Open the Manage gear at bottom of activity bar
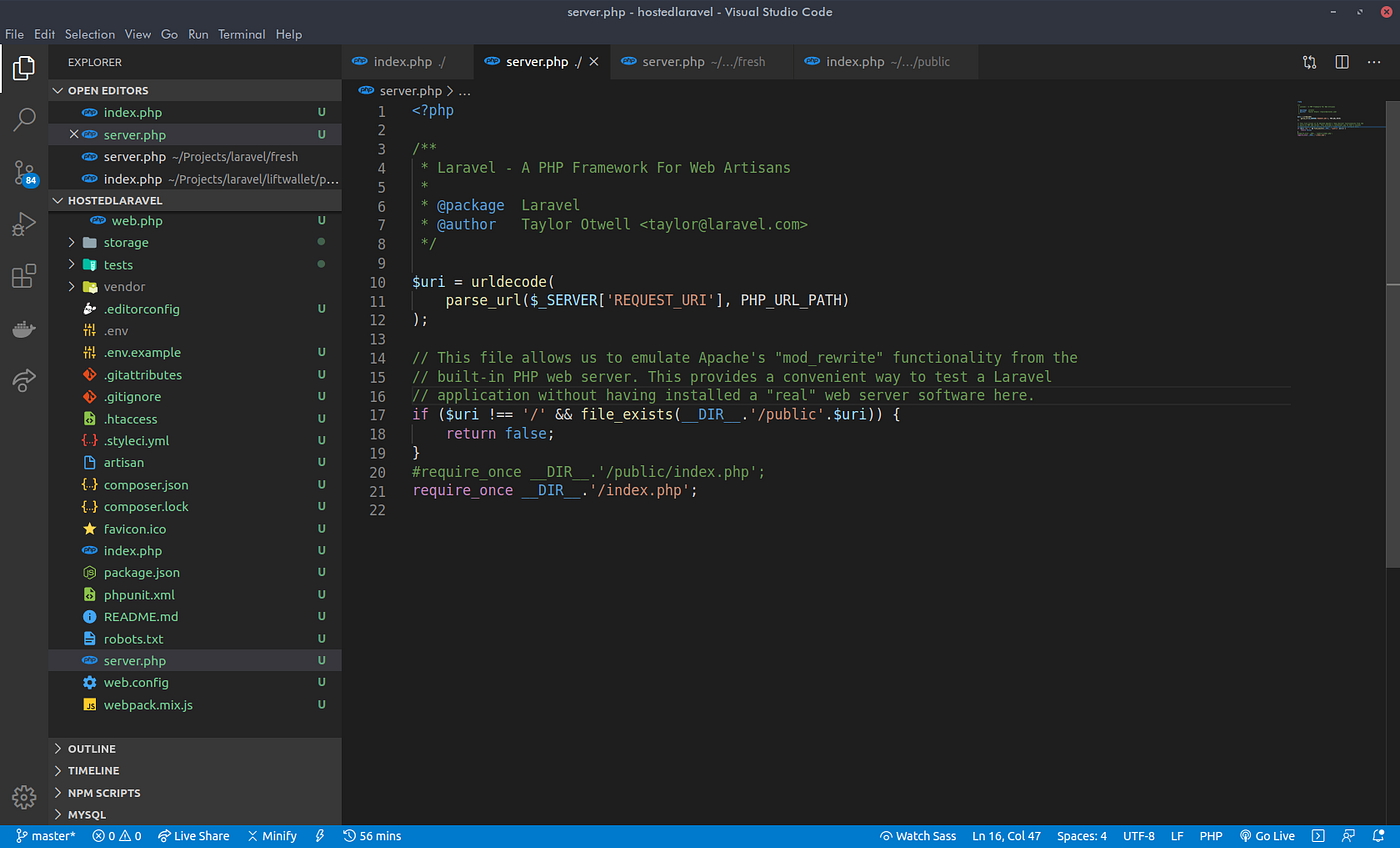Screen dimensions: 1400x848 tap(23, 797)
